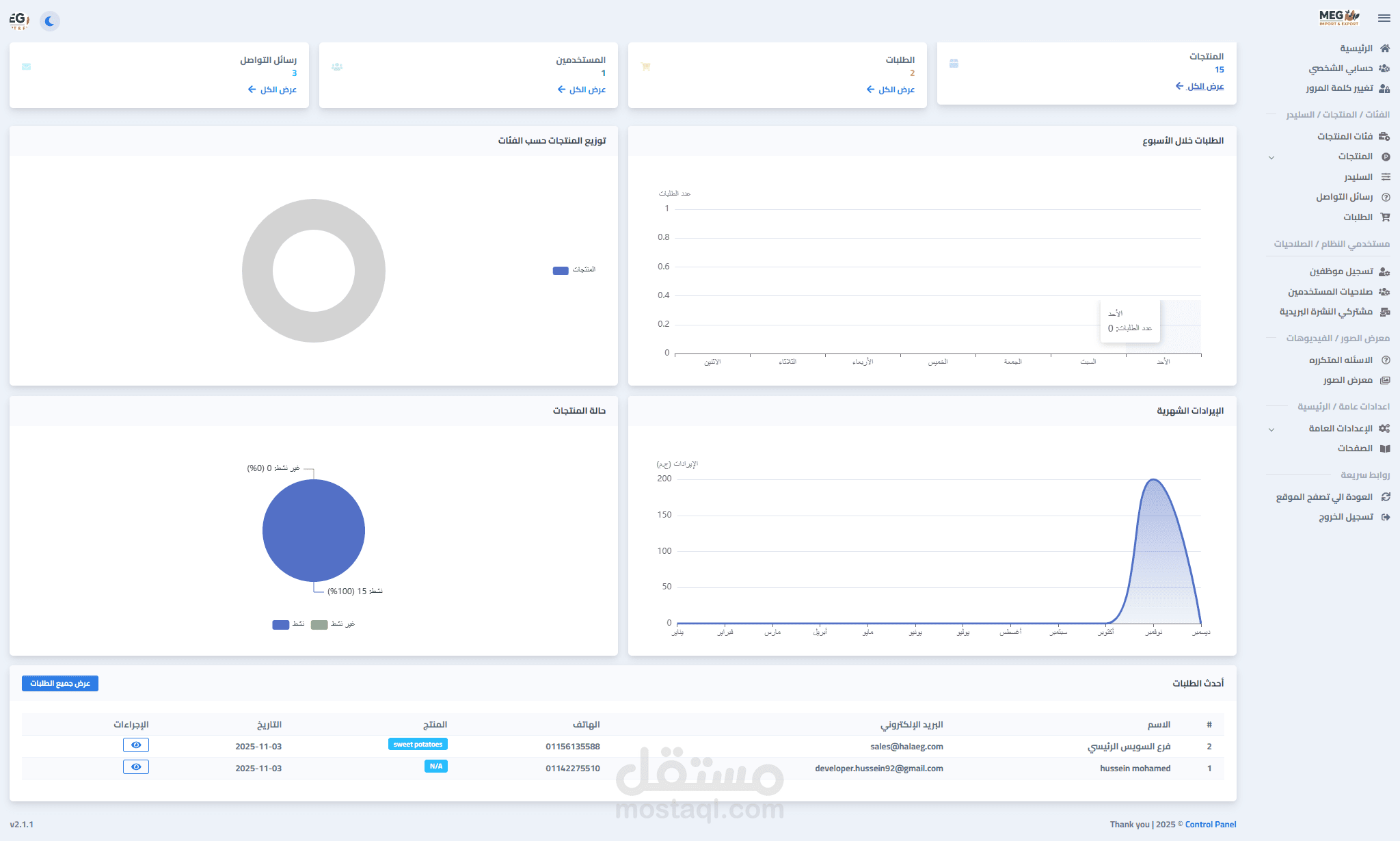
Task: Click the sweet potatoes product badge
Action: click(x=418, y=745)
